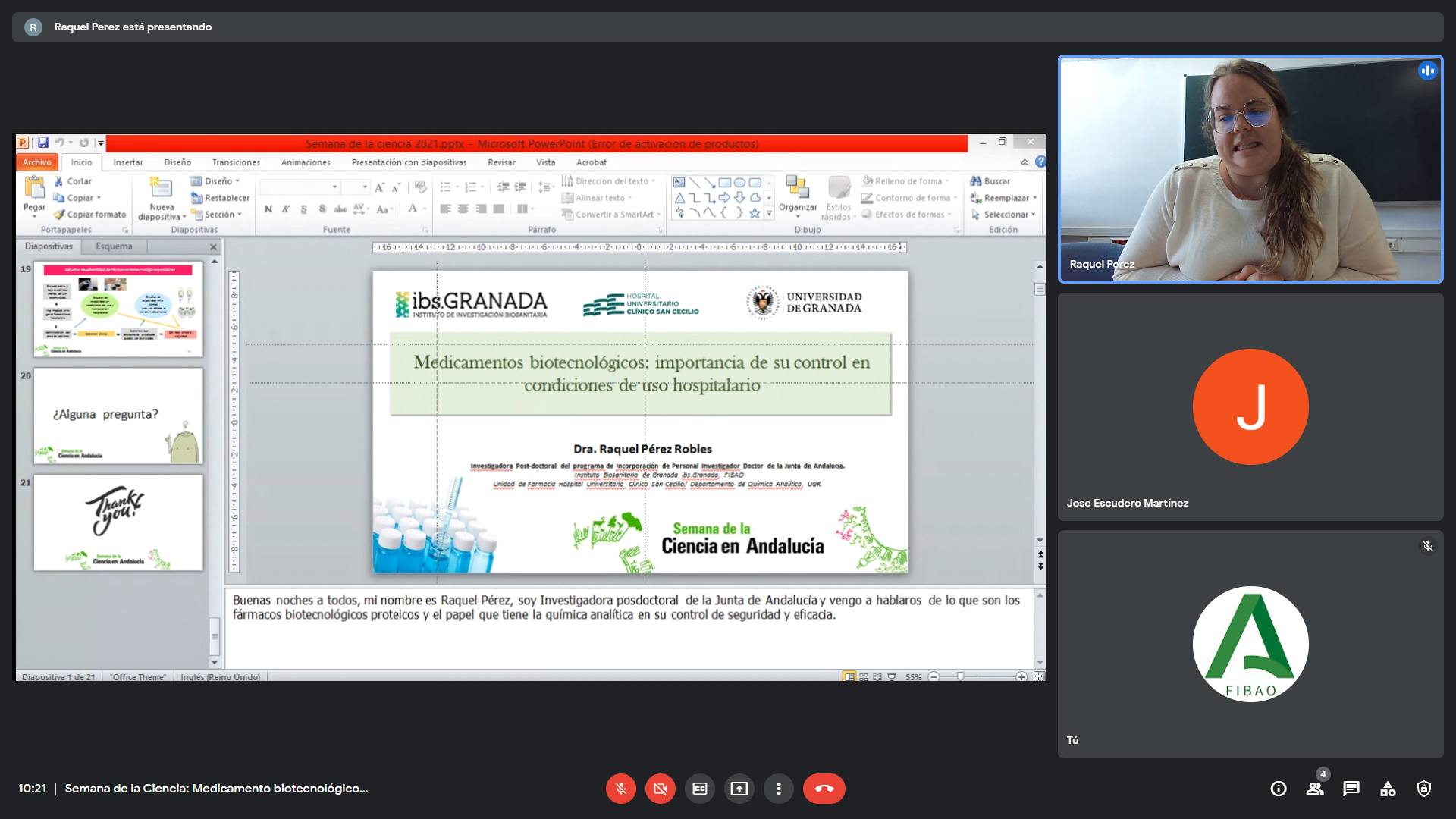Open Animaciones ribbon tab
This screenshot has width=1456, height=819.
pyautogui.click(x=306, y=162)
